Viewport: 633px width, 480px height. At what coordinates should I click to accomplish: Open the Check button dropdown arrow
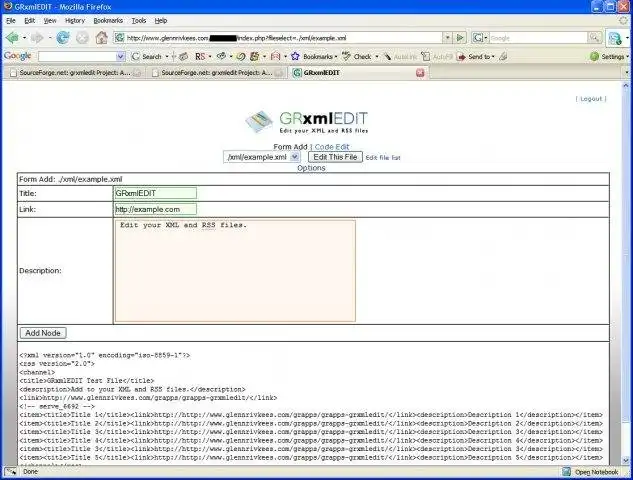[x=377, y=57]
